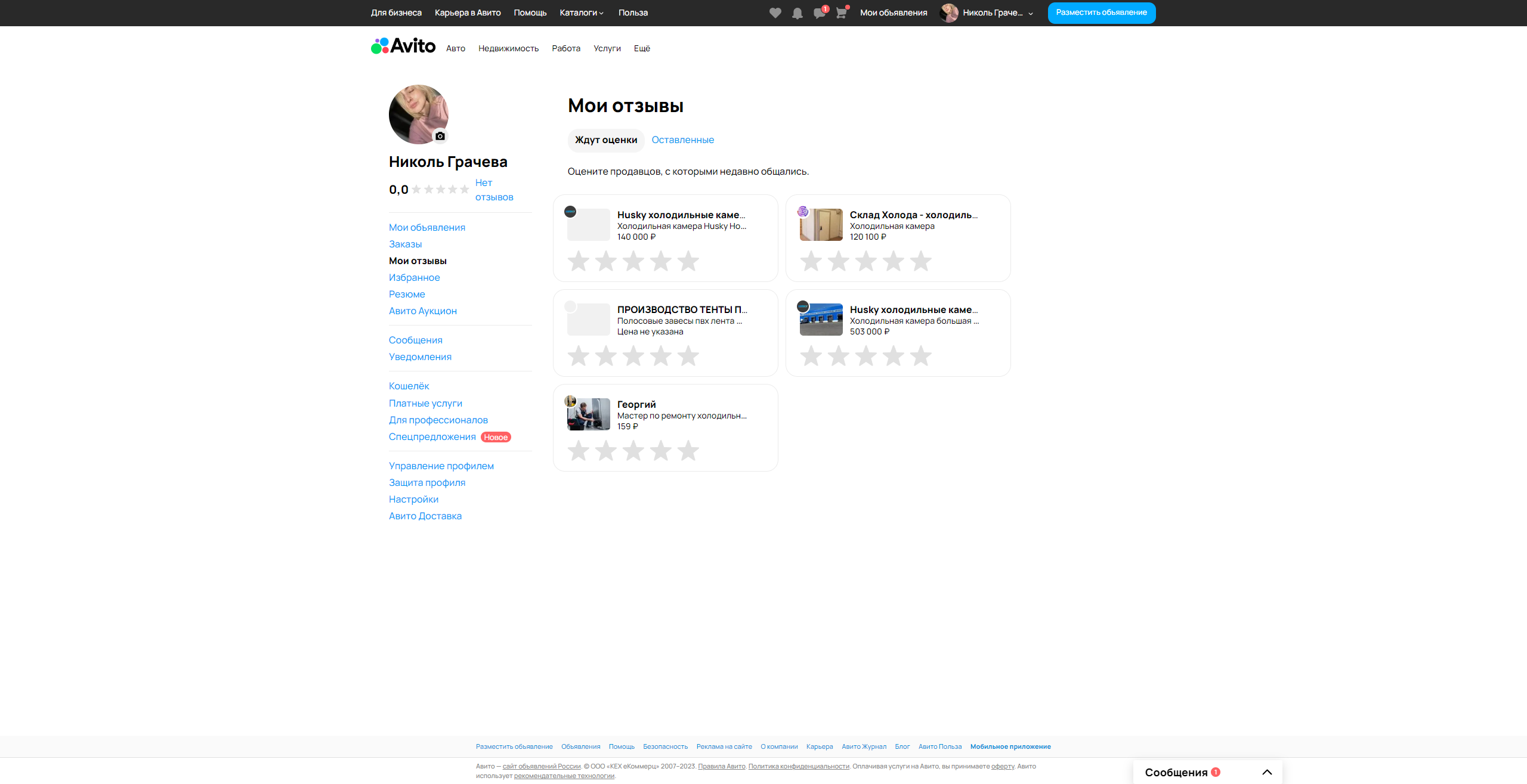Open Платные услуги in sidebar
This screenshot has height=784, width=1527.
pyautogui.click(x=426, y=404)
